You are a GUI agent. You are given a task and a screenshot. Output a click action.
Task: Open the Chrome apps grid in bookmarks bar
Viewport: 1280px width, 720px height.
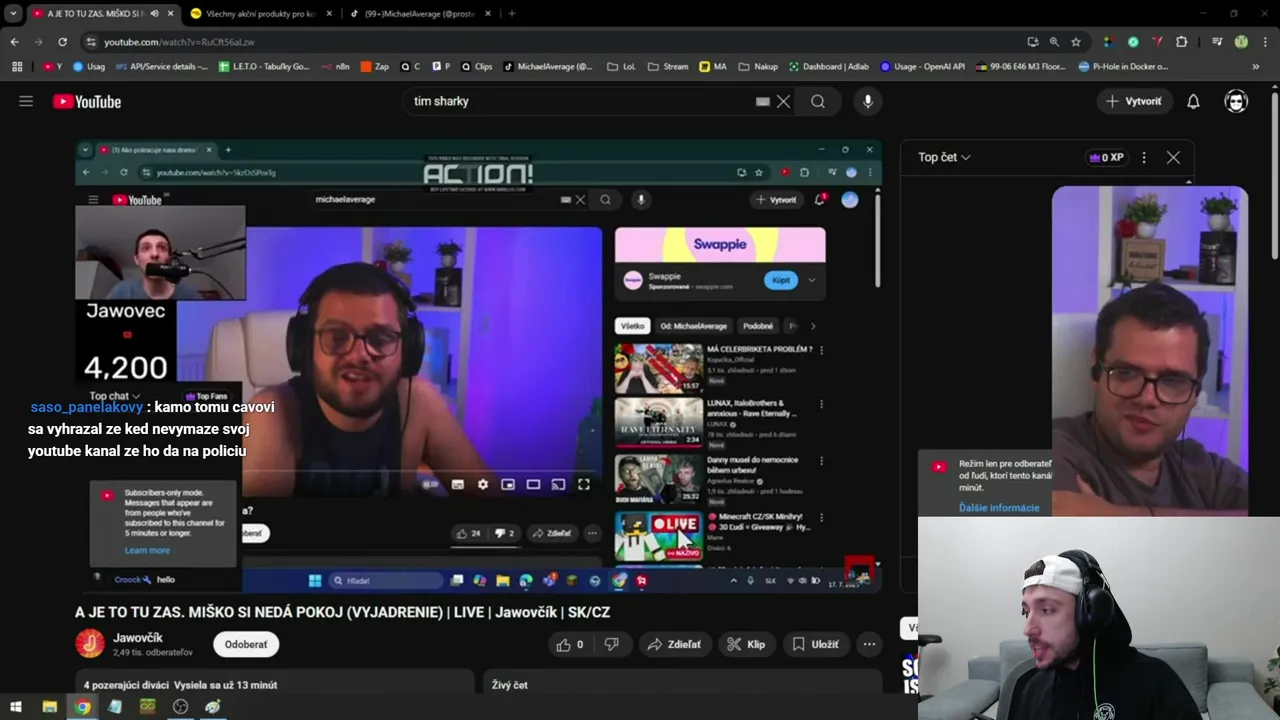click(x=17, y=66)
